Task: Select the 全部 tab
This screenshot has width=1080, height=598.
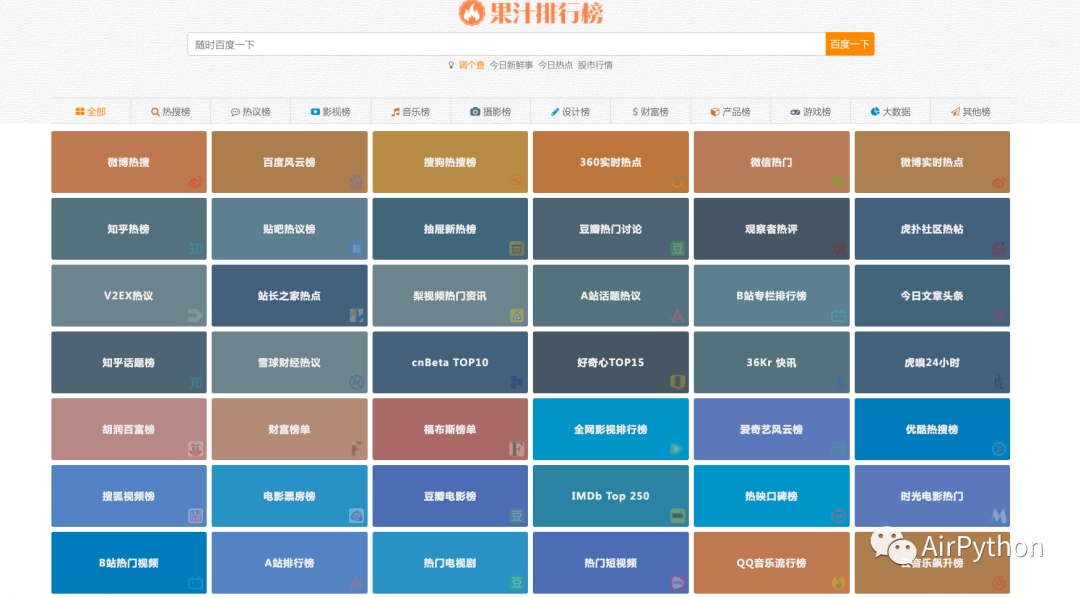Action: tap(90, 112)
